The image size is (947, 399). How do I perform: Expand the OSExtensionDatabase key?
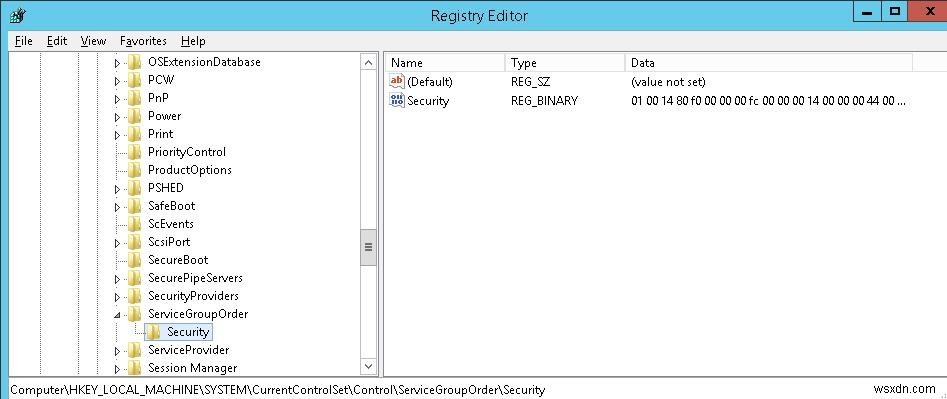(117, 63)
